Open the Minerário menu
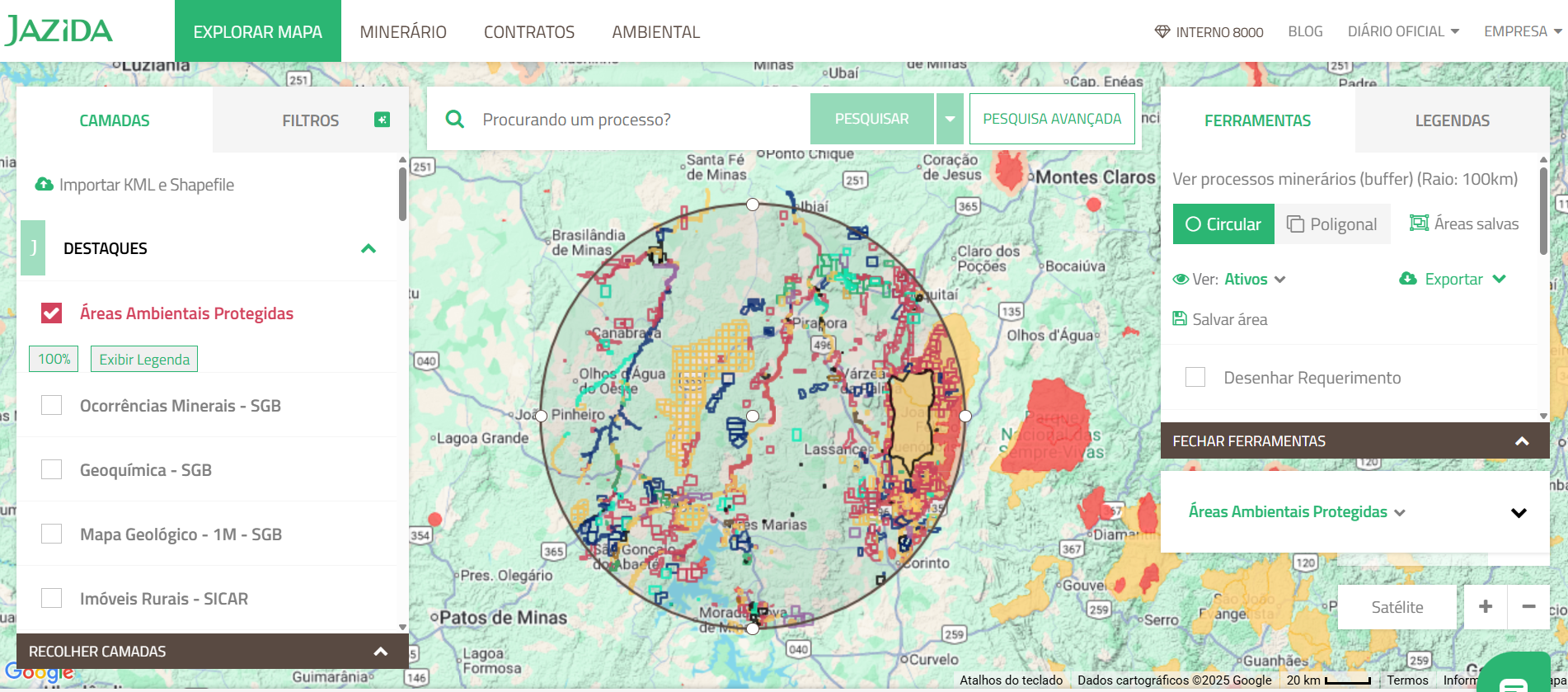 click(403, 32)
